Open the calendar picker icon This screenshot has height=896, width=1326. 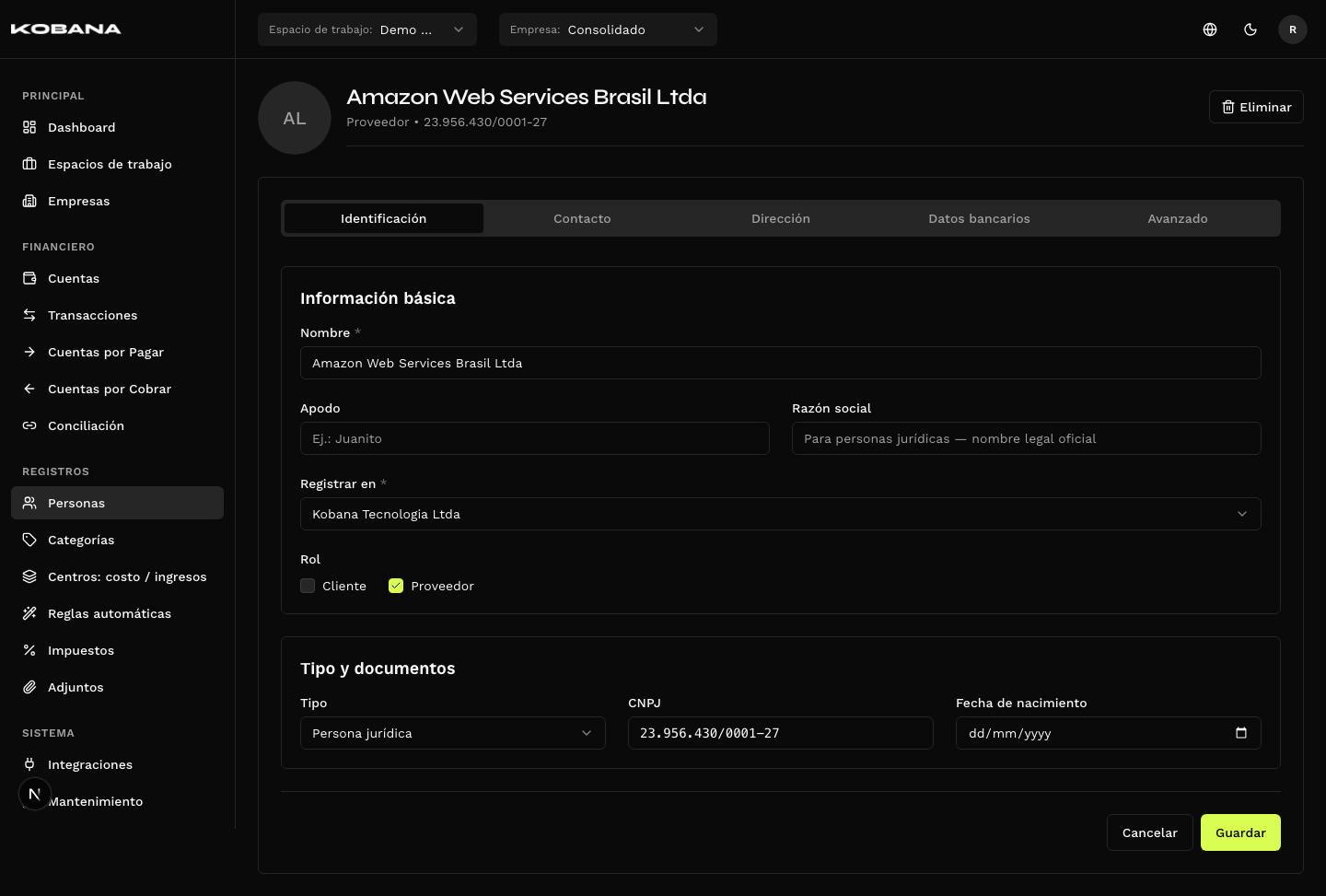click(1241, 733)
